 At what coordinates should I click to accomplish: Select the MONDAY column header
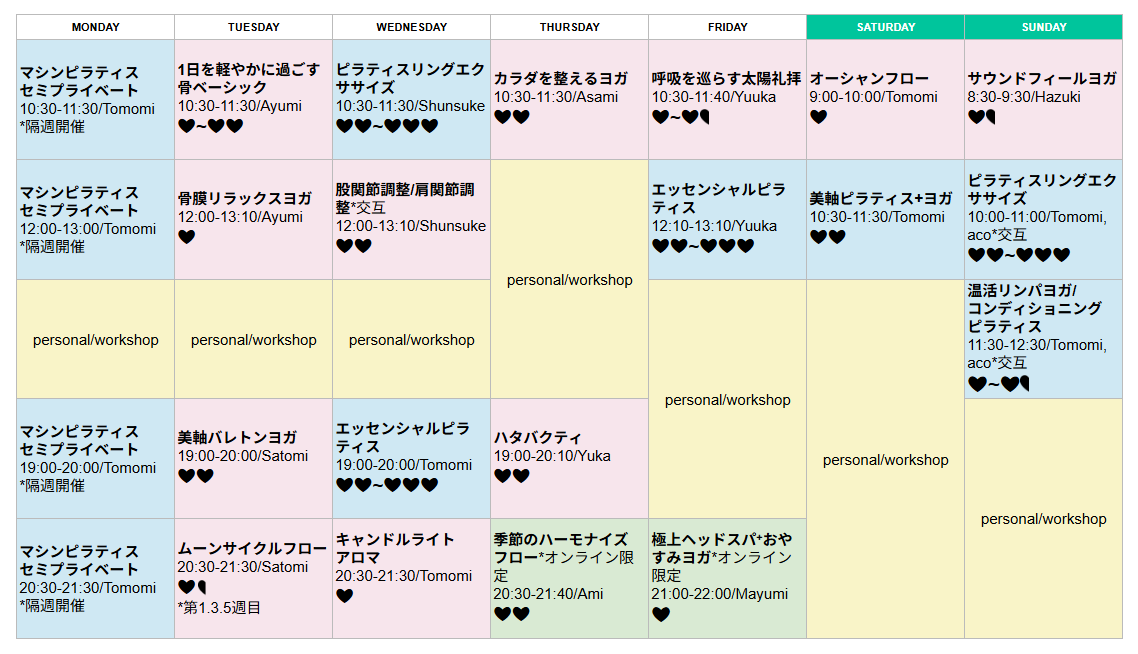(96, 27)
